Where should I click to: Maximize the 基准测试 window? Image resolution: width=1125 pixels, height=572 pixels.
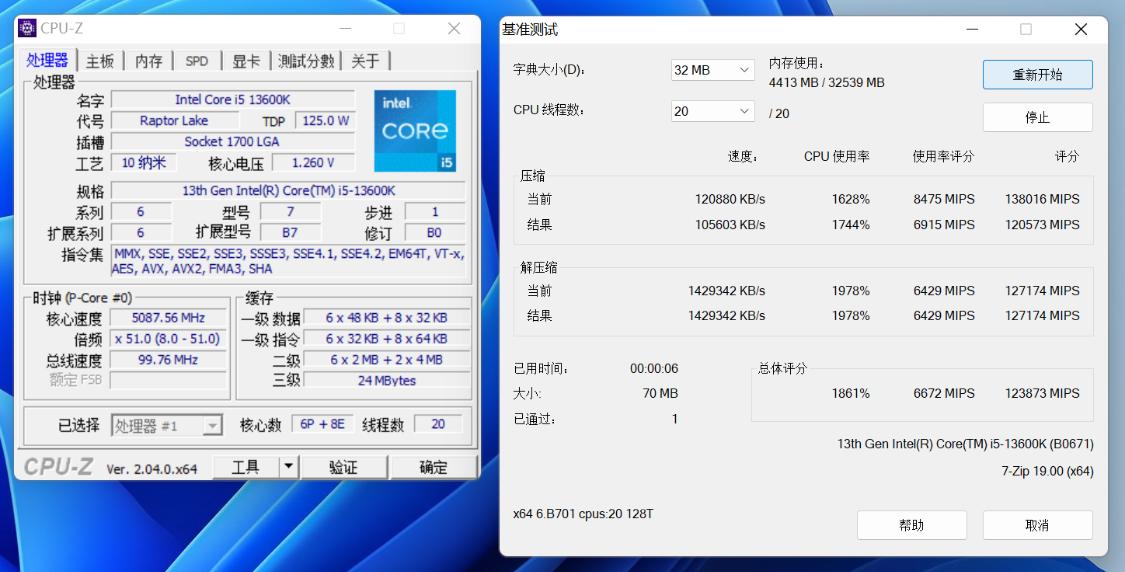tap(1026, 29)
